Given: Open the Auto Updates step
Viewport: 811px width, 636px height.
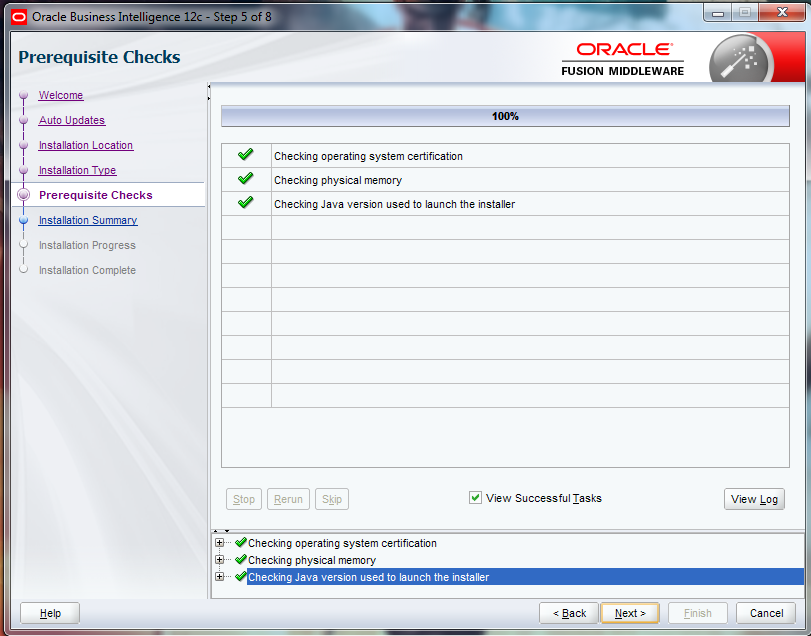Looking at the screenshot, I should pyautogui.click(x=72, y=120).
